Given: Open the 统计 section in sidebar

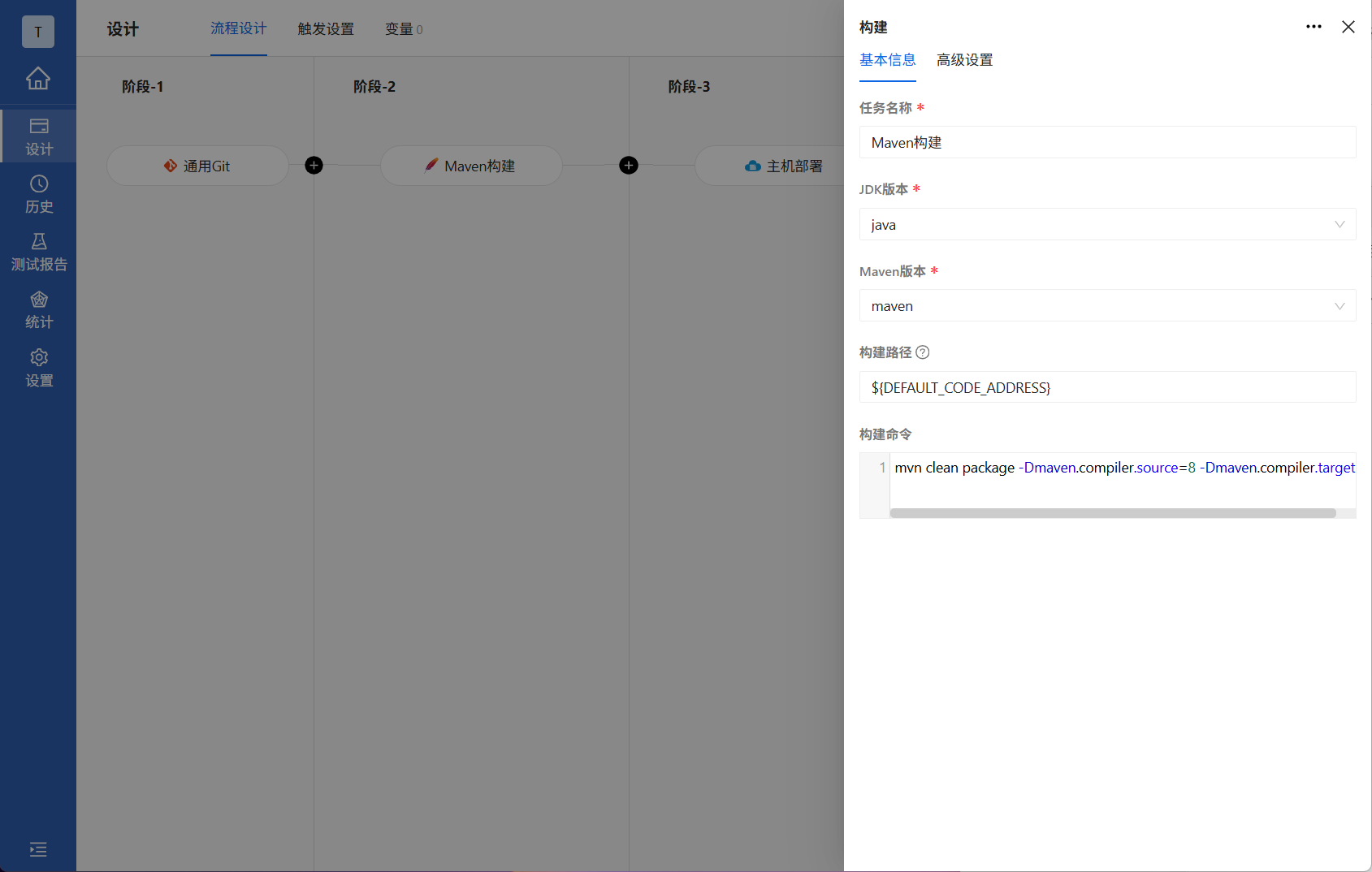Looking at the screenshot, I should point(38,309).
